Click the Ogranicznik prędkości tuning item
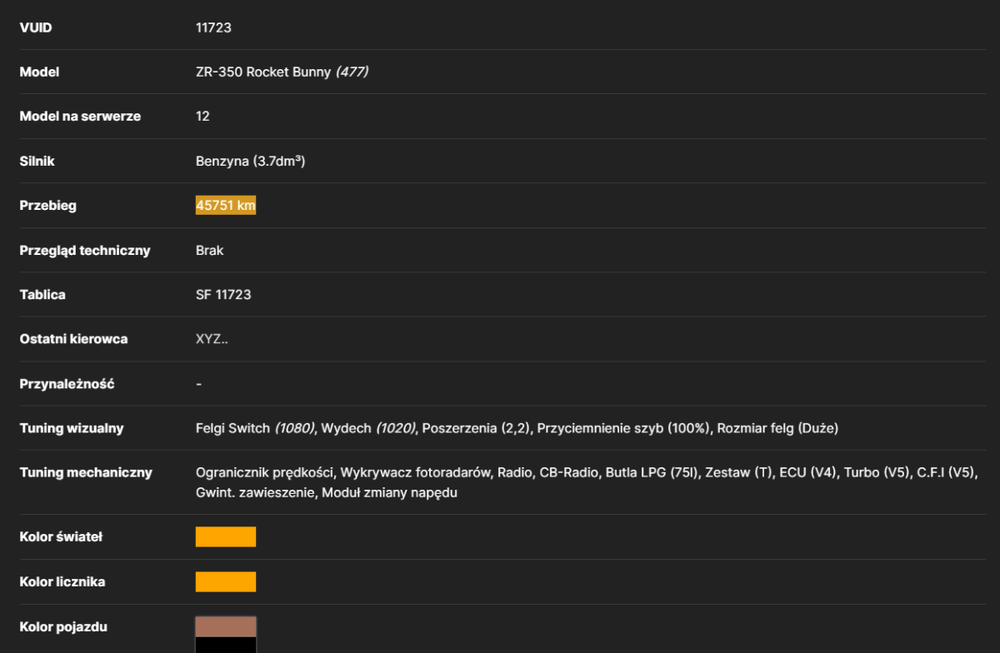 pos(265,473)
